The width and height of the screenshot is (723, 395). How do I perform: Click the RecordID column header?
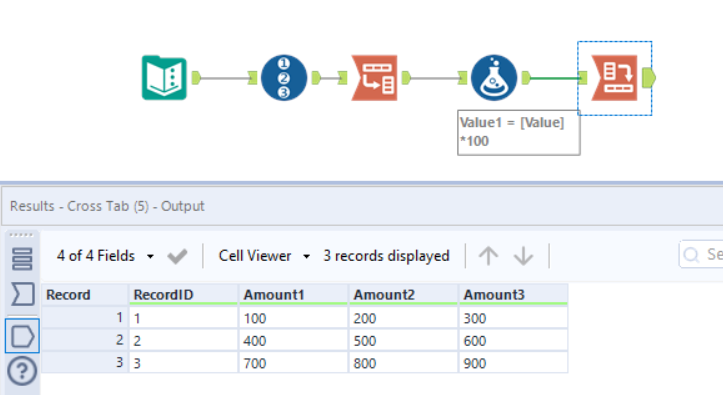pos(183,295)
